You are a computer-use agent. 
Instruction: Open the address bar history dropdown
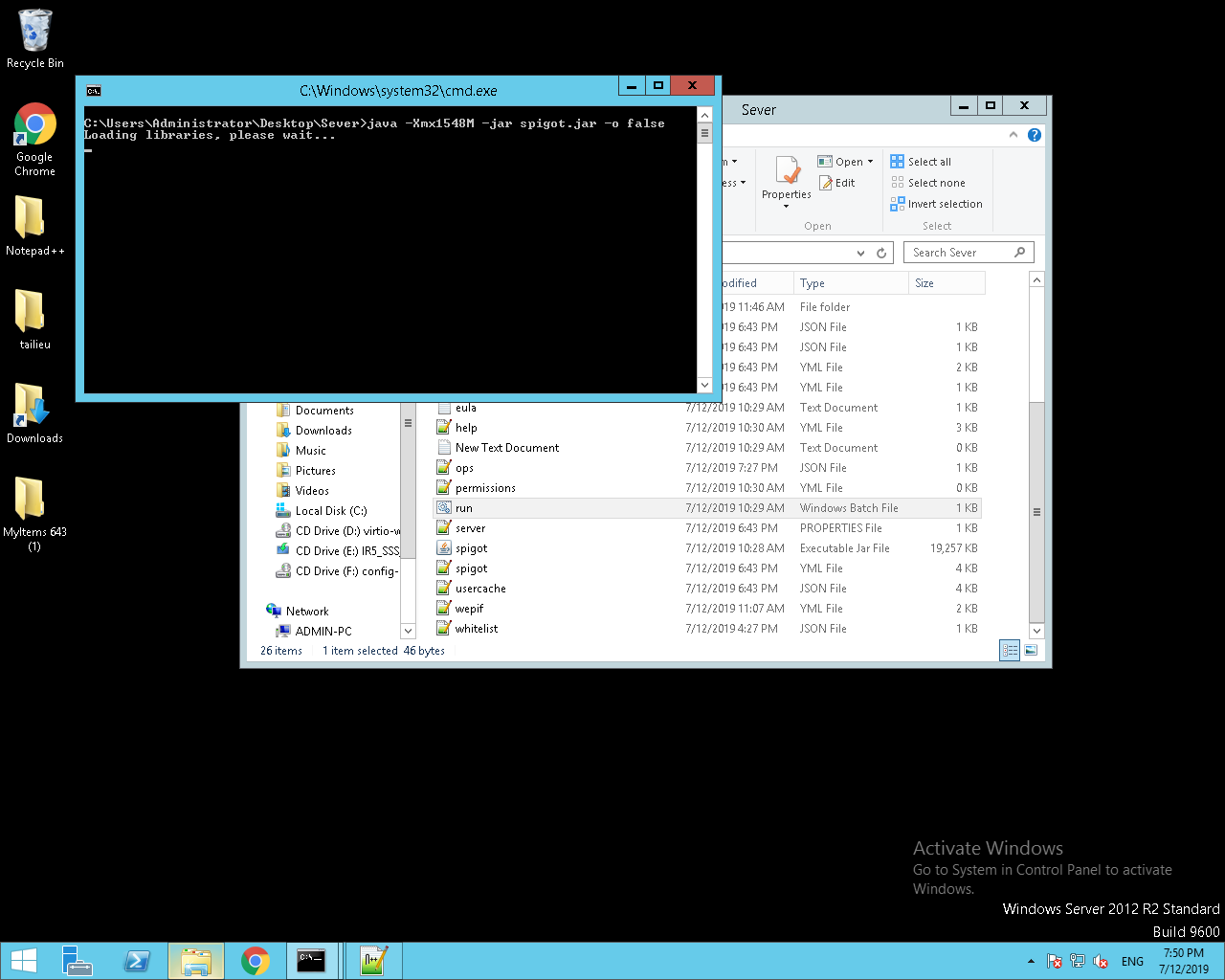click(860, 253)
